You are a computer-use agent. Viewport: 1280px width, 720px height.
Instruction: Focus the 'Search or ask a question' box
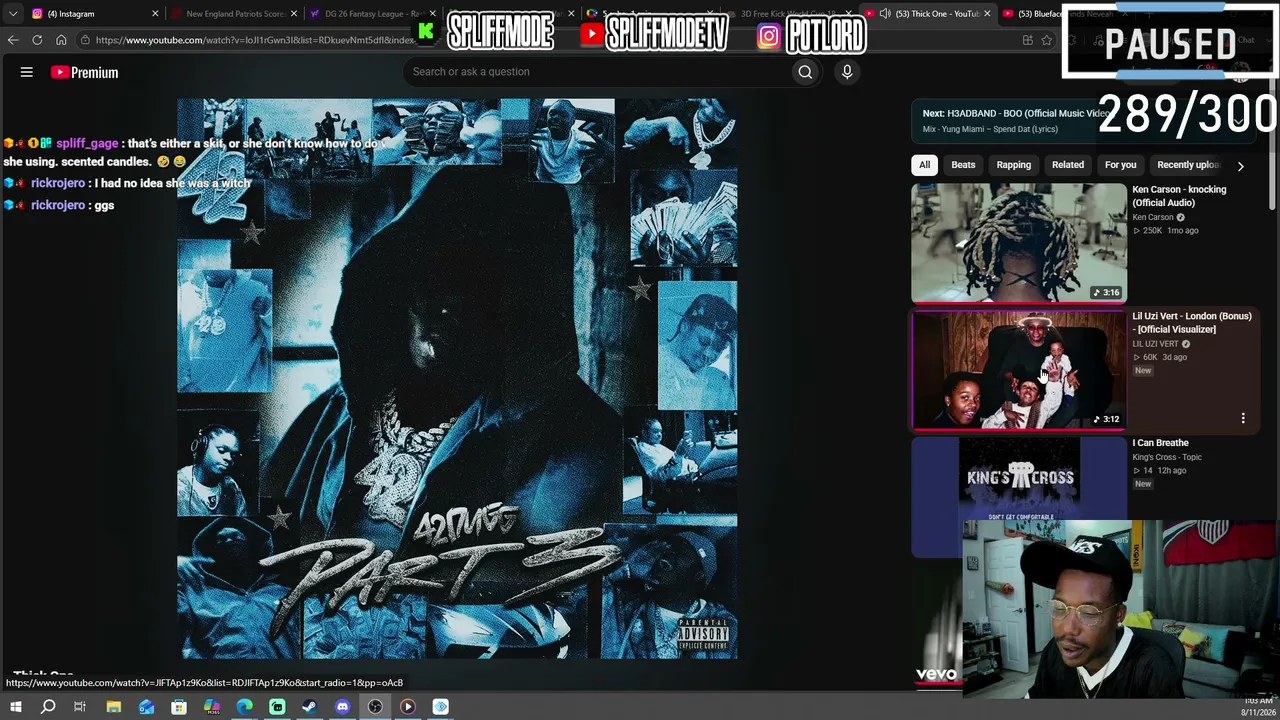[x=597, y=72]
